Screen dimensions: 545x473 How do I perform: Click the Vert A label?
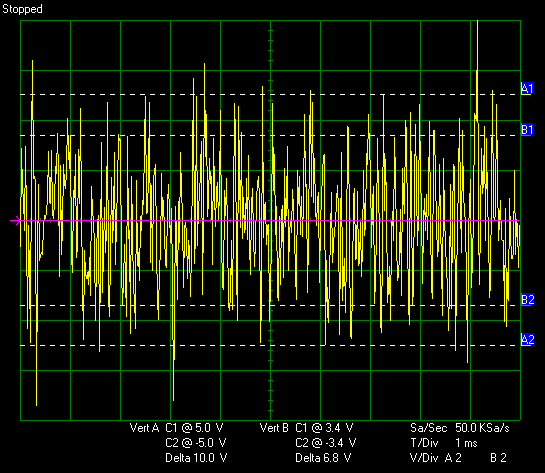click(144, 428)
